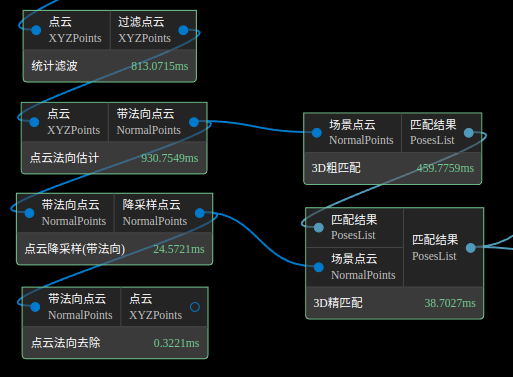Click 统计滤波 output 过滤点云 port
513x377 pixels.
coord(183,30)
